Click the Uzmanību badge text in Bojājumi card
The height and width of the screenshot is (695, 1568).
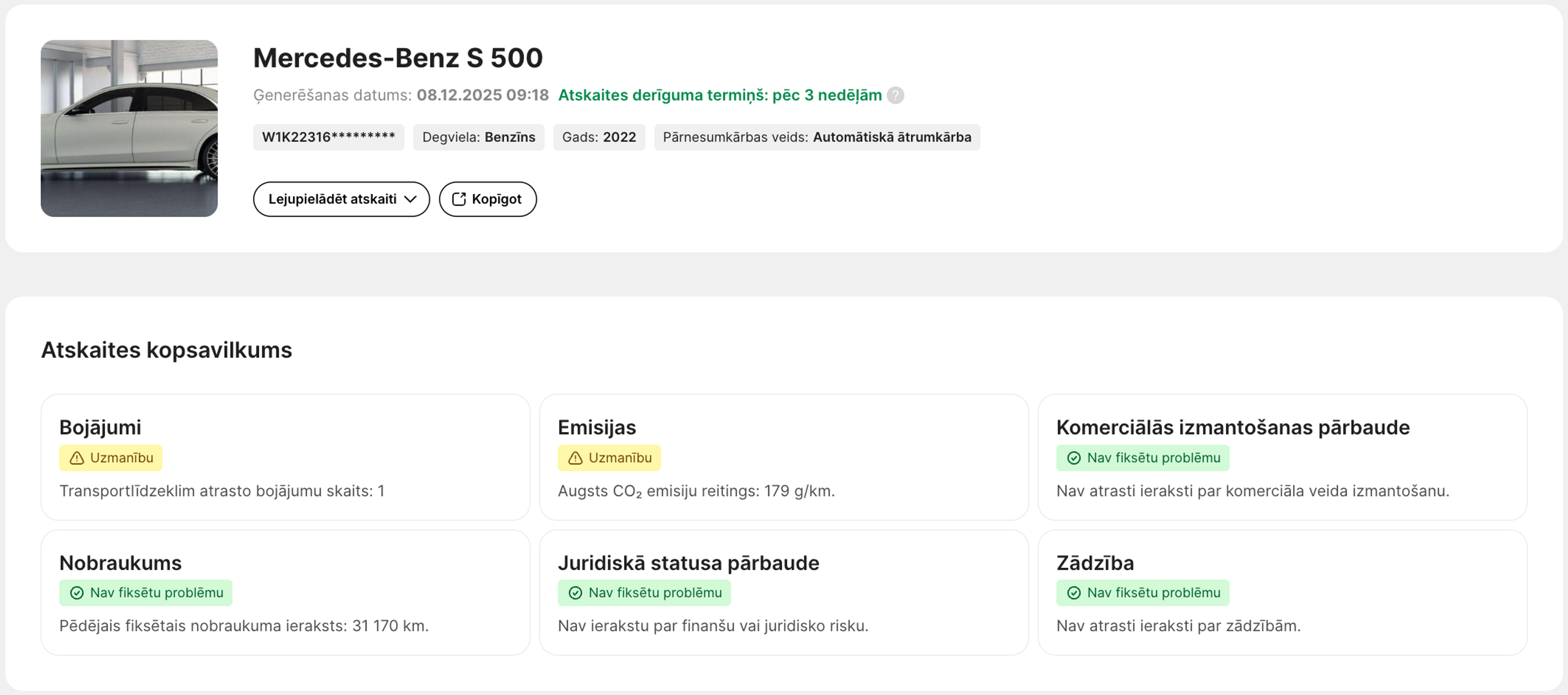(x=122, y=458)
